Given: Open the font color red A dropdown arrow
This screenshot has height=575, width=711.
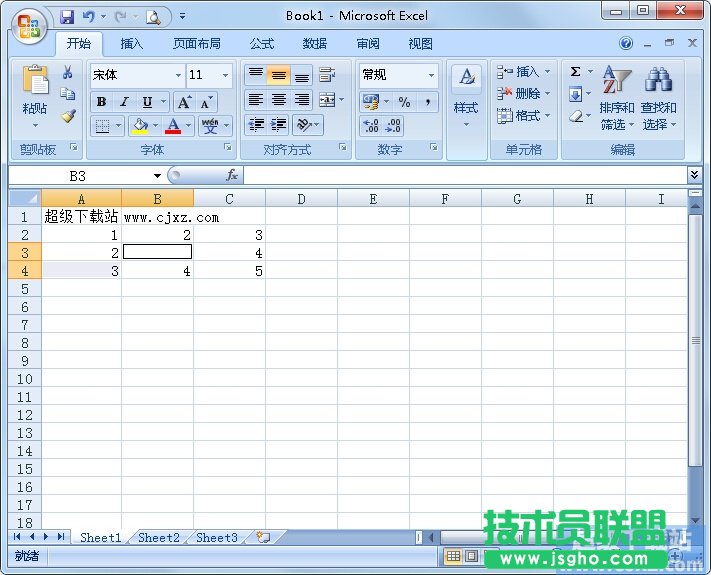Looking at the screenshot, I should [x=189, y=127].
